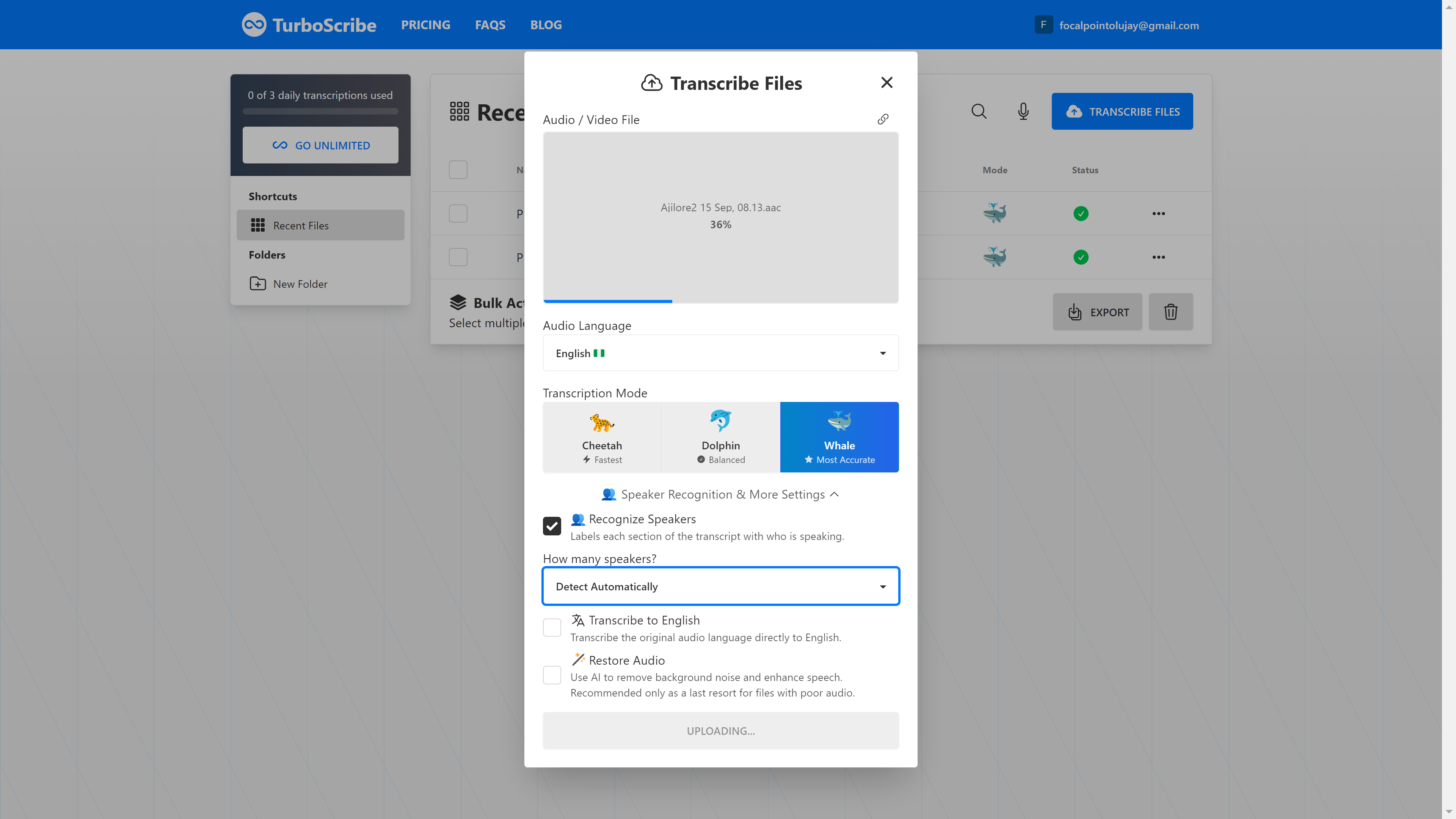Click the green status check in second row

(1081, 257)
